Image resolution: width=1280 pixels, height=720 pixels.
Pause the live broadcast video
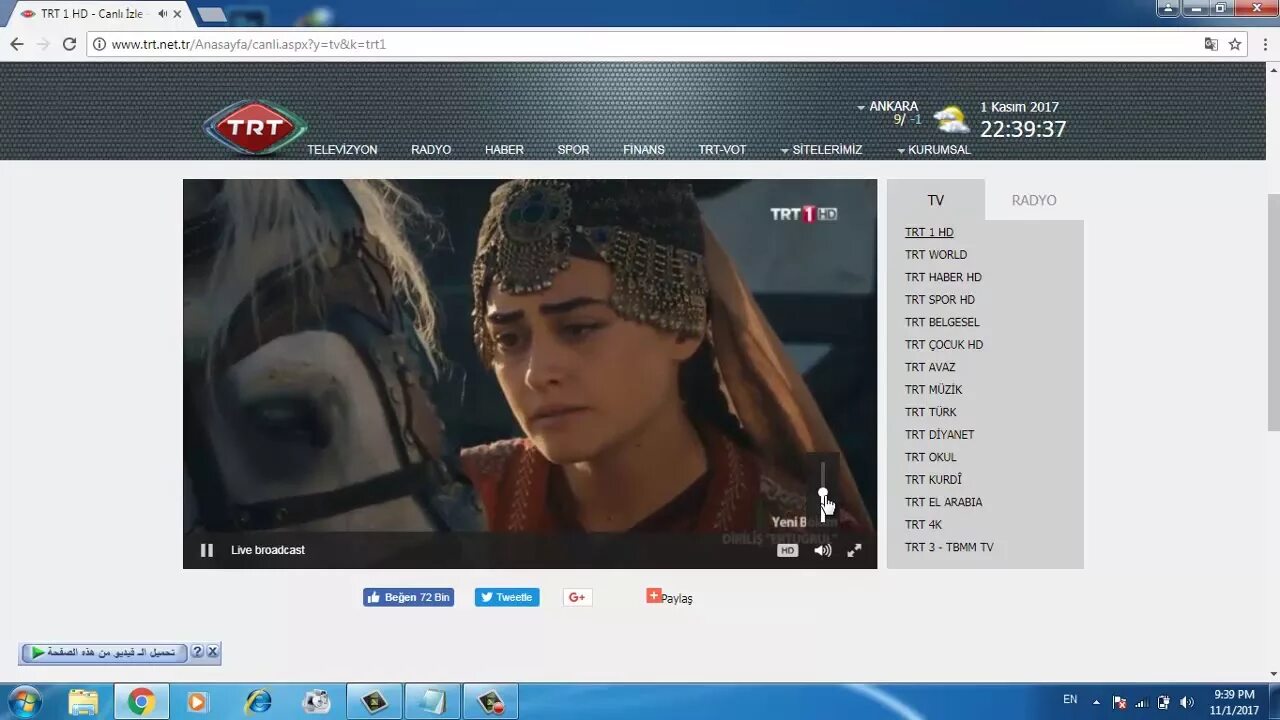(207, 550)
